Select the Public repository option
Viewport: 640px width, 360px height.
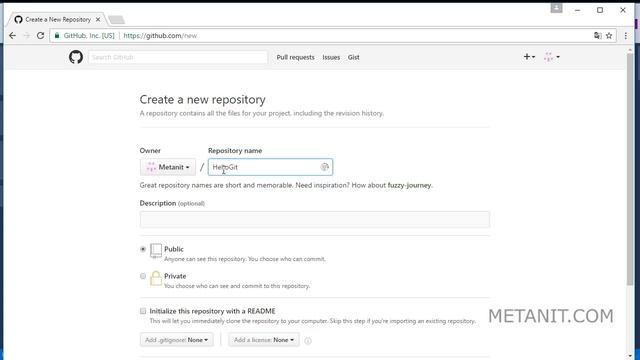click(x=143, y=249)
